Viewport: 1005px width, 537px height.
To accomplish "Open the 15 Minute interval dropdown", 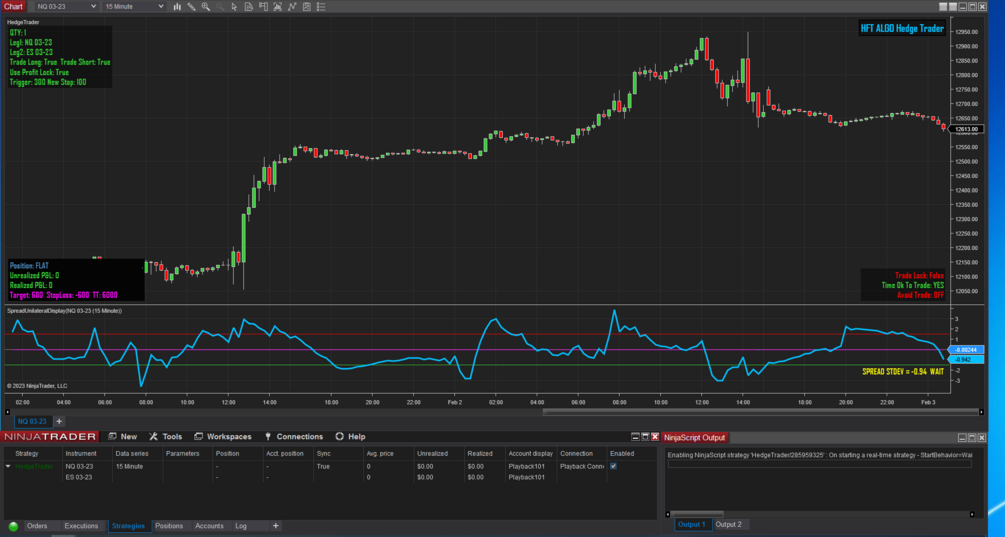I will [x=134, y=6].
